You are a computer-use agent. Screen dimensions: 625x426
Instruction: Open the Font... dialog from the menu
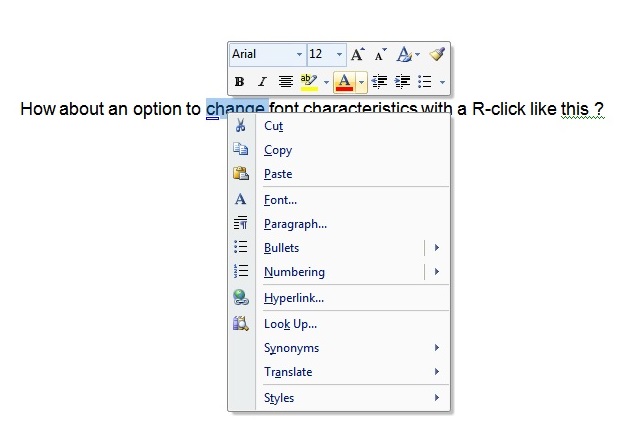point(280,200)
